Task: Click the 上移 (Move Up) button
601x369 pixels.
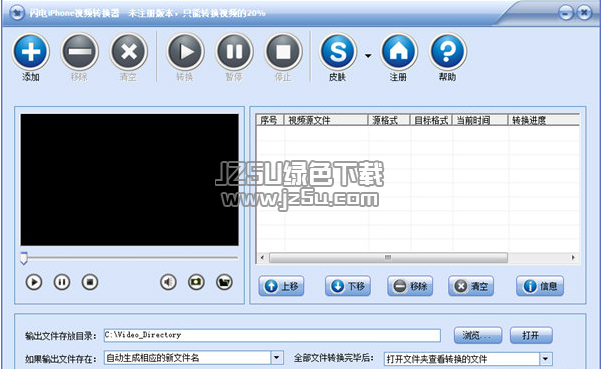Action: point(282,286)
